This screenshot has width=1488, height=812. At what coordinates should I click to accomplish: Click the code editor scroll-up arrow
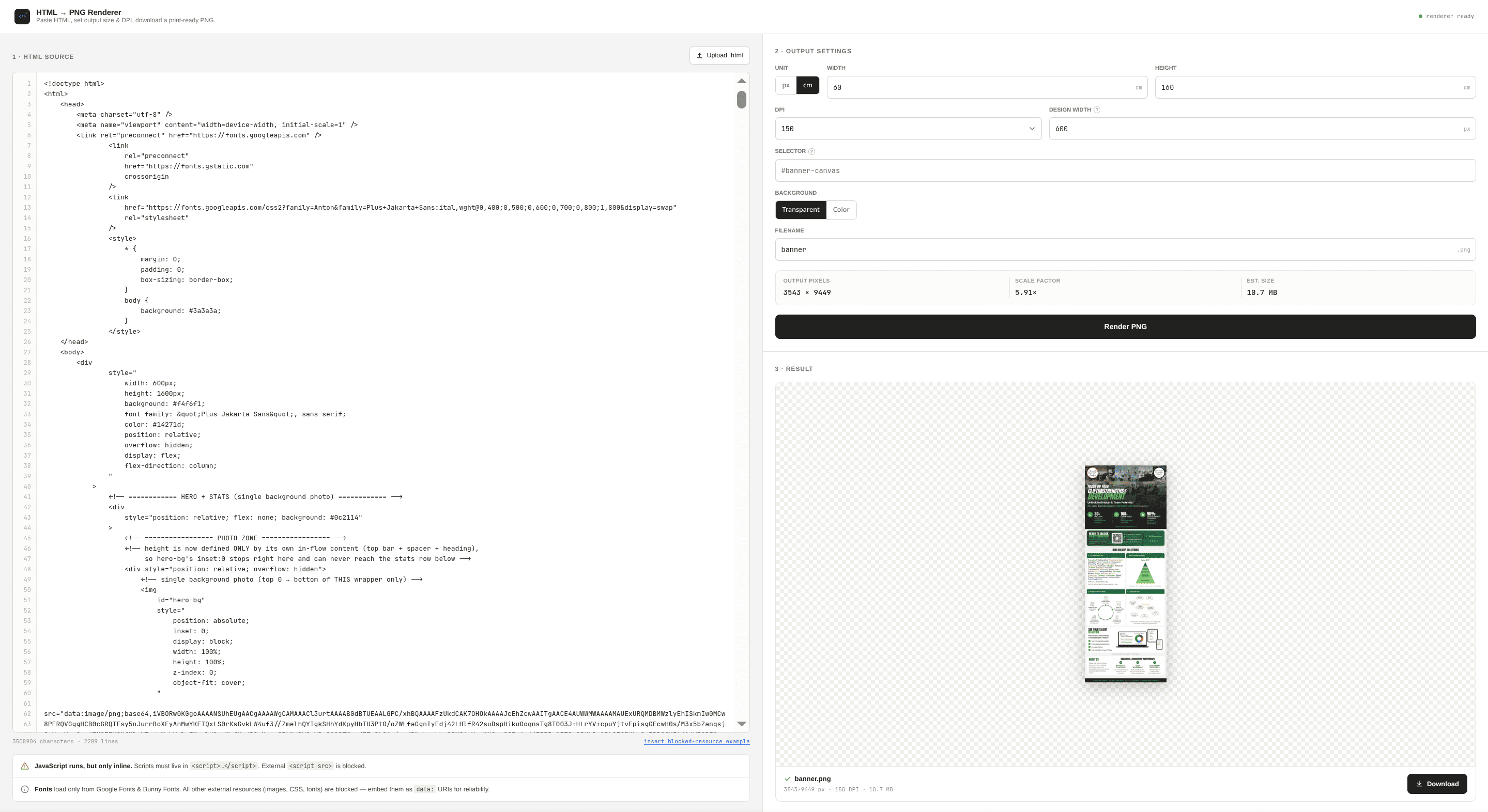(742, 81)
